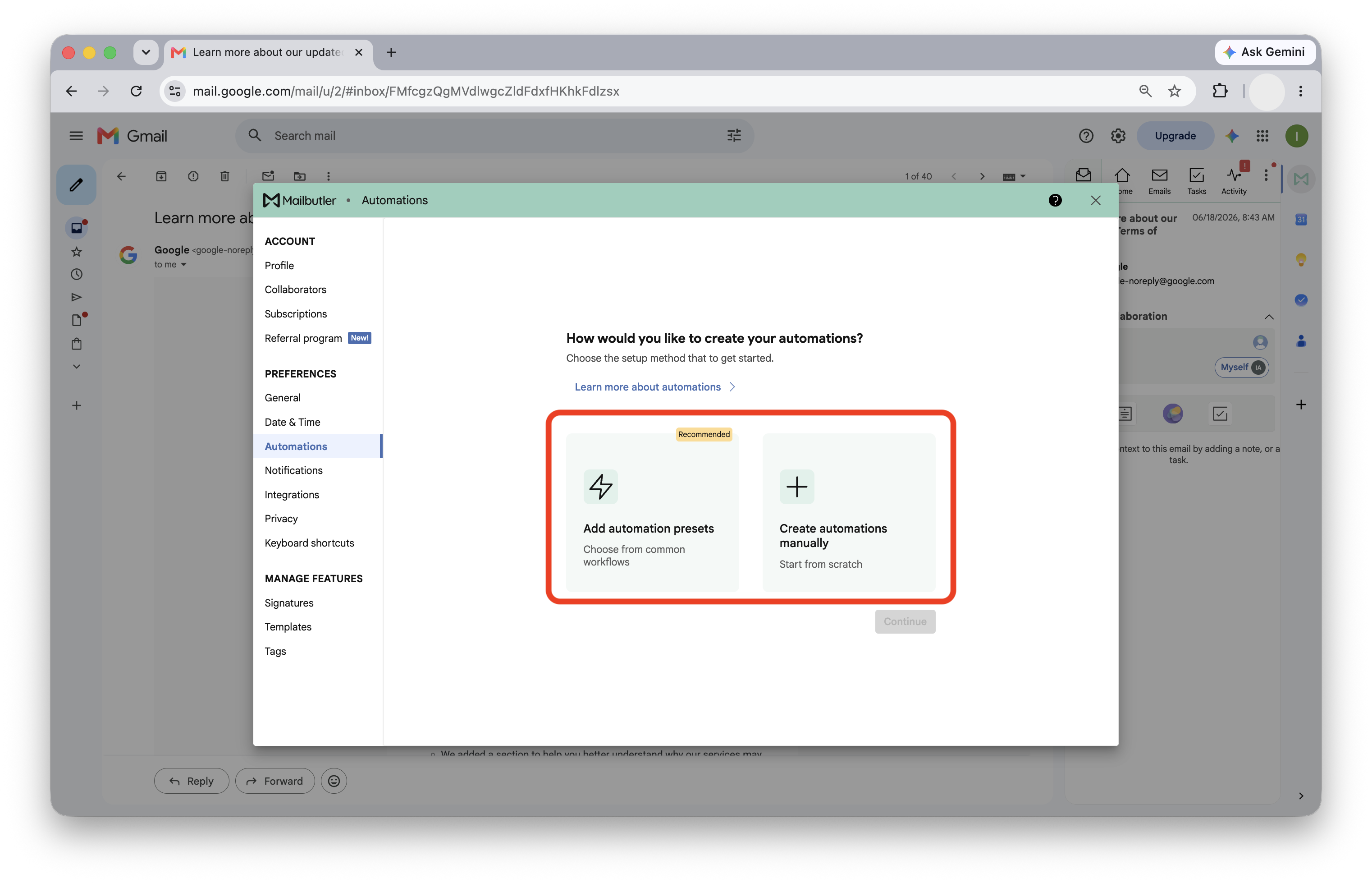Open the Mailbutler Activity icon

pos(1233,181)
